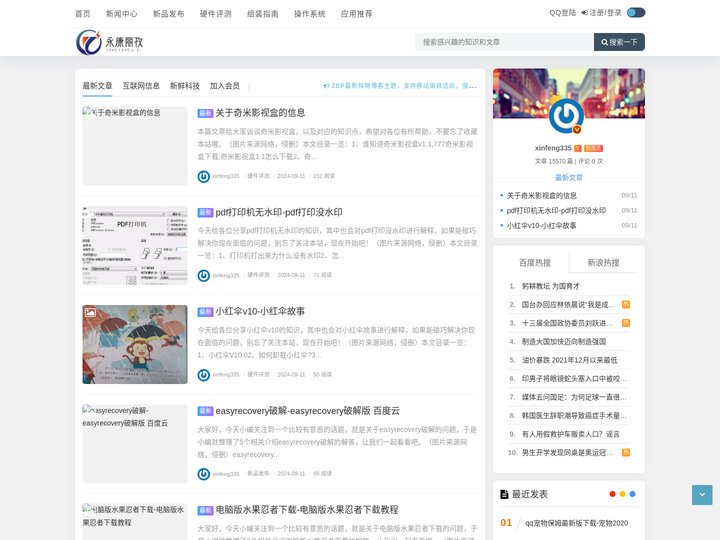This screenshot has width=720, height=540.
Task: Open article easyrecovery破解 百度云 title
Action: tap(308, 411)
